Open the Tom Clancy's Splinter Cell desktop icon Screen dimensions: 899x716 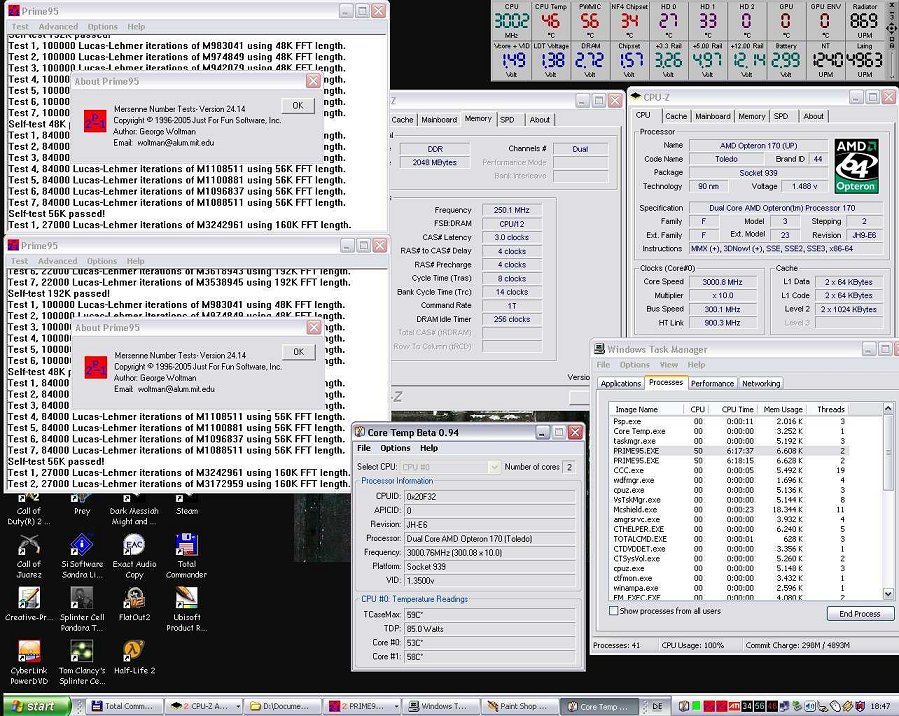point(82,663)
